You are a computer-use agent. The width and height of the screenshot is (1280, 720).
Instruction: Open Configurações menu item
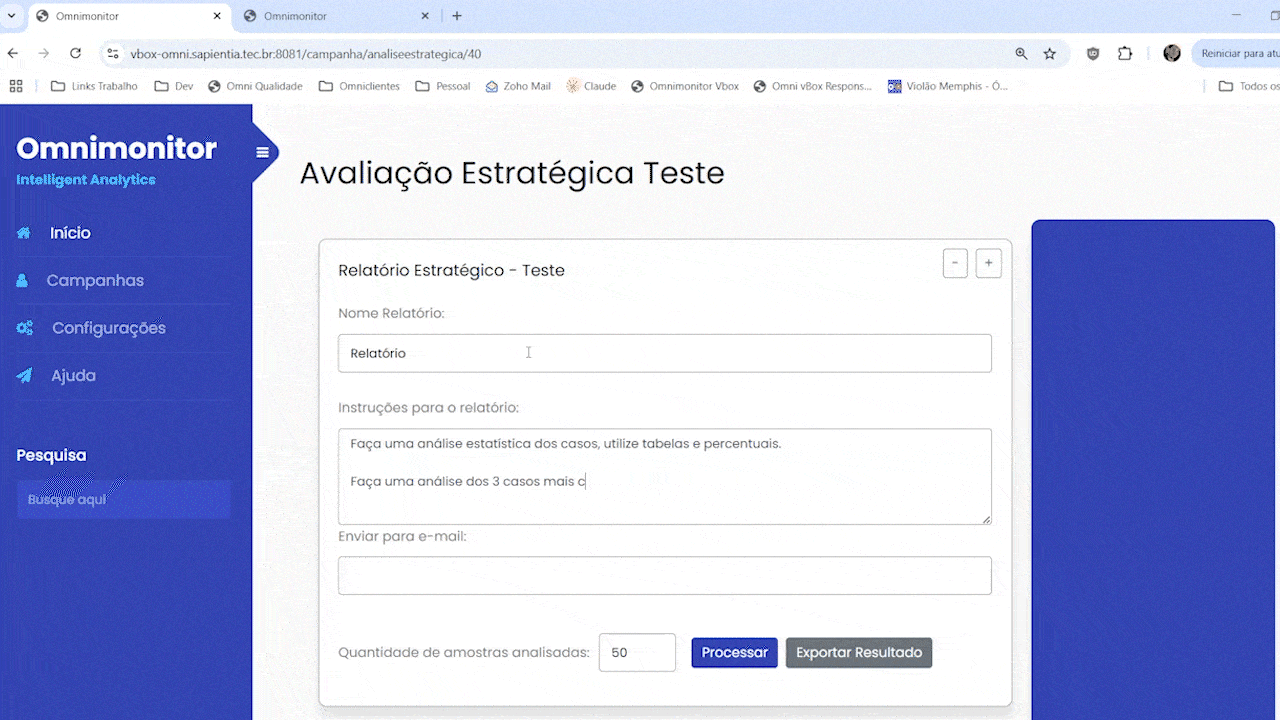109,328
